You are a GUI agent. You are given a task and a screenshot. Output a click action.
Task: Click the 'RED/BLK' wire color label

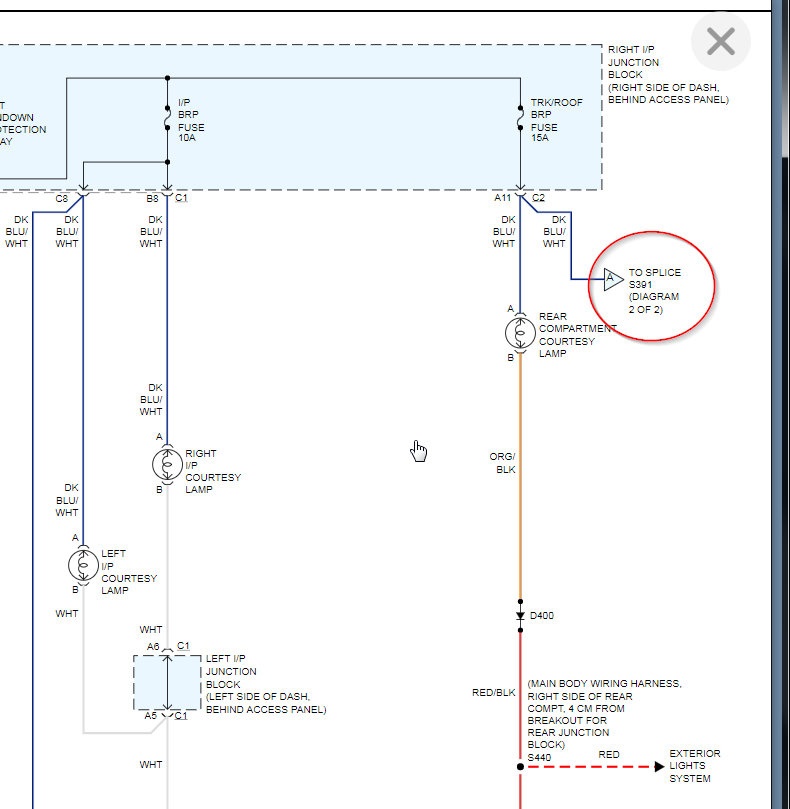pos(493,692)
